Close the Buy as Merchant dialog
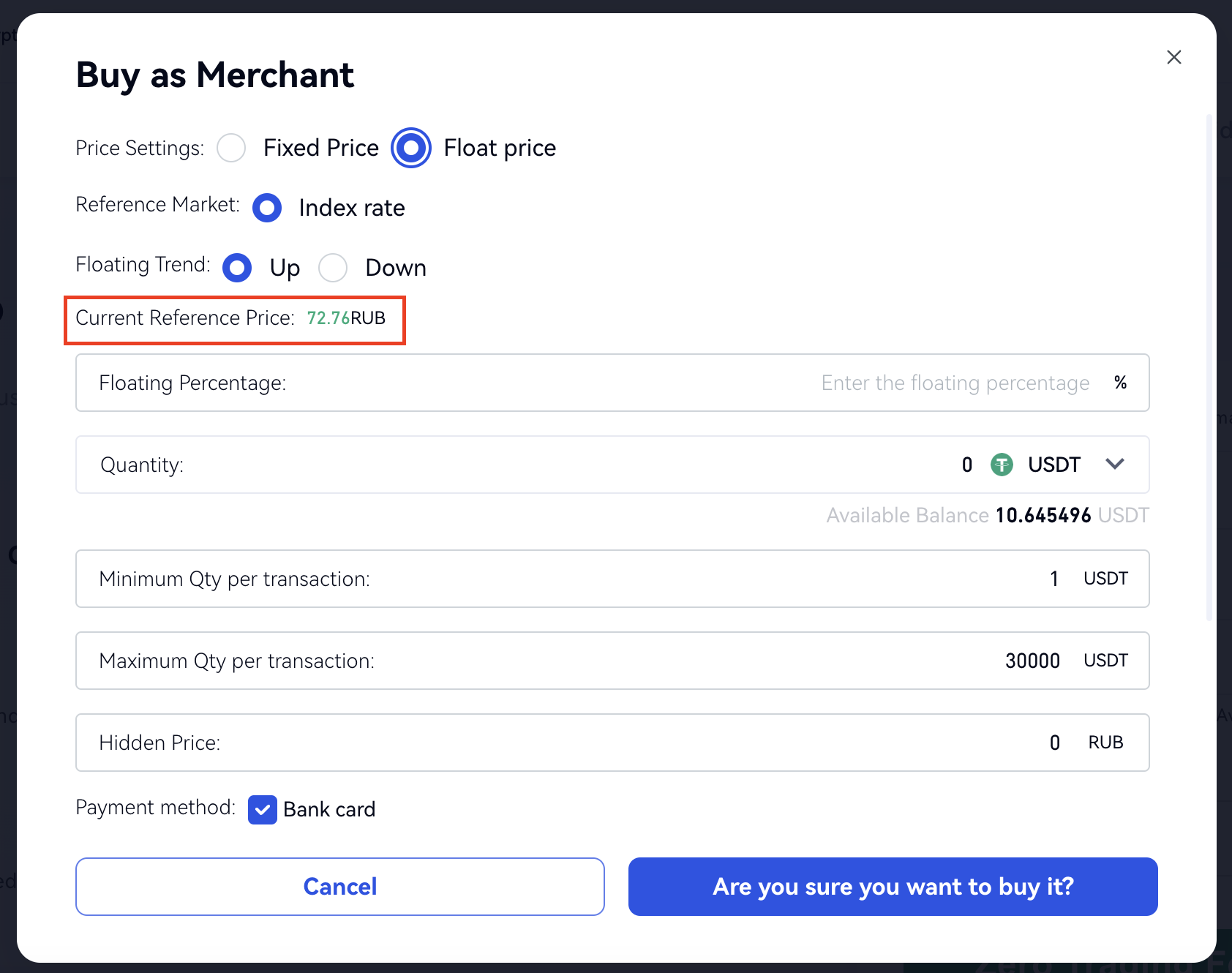This screenshot has width=1232, height=973. 1173,57
